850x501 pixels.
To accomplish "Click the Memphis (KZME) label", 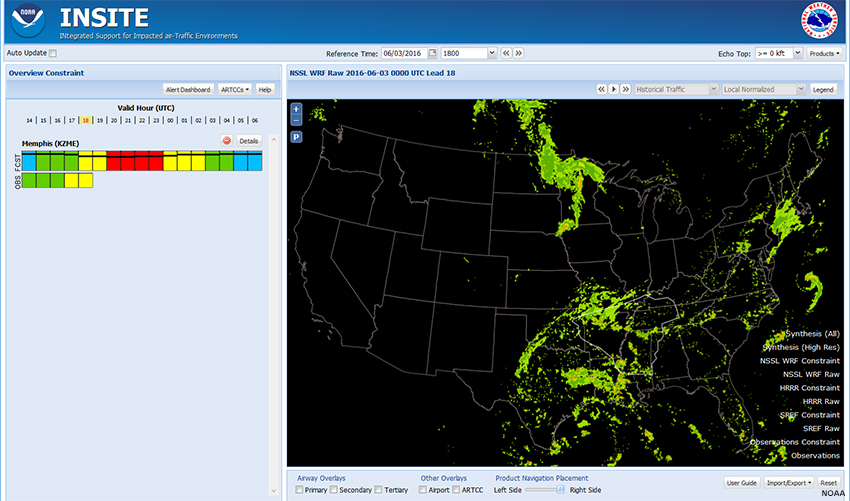I will coord(50,144).
